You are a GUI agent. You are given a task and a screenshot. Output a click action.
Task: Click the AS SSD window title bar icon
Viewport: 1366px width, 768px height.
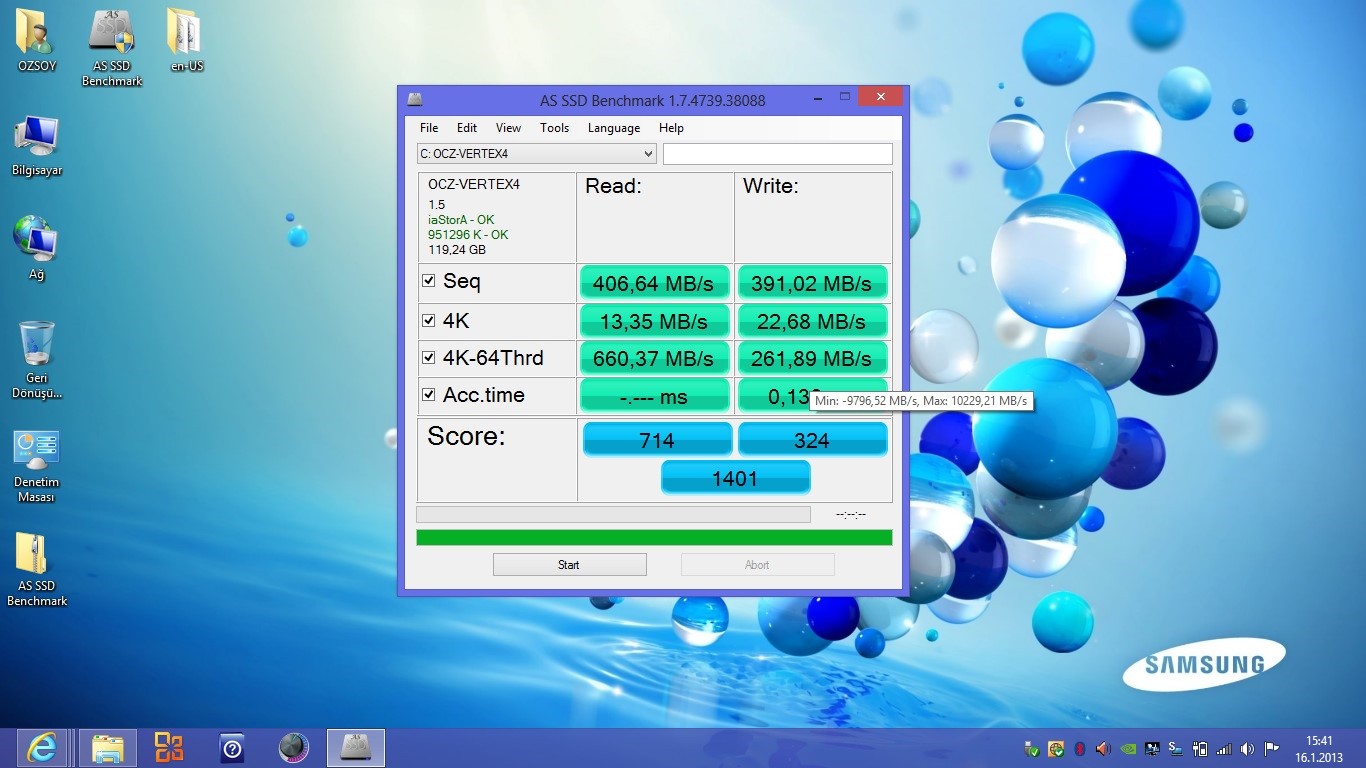pos(415,99)
